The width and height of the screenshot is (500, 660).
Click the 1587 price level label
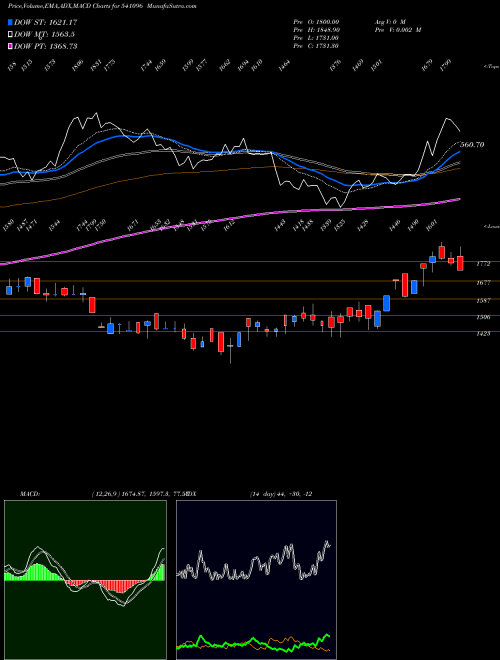click(483, 301)
